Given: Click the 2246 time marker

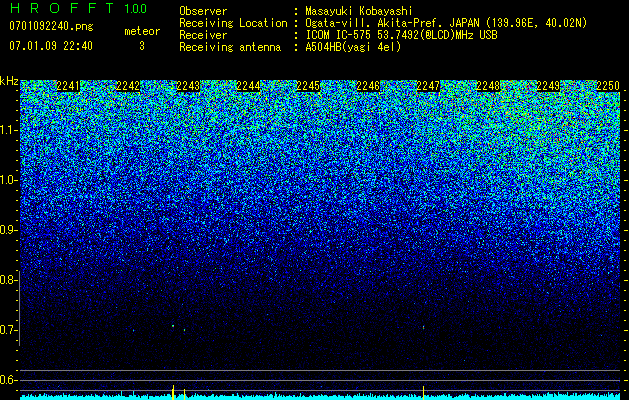Looking at the screenshot, I should (x=368, y=86).
